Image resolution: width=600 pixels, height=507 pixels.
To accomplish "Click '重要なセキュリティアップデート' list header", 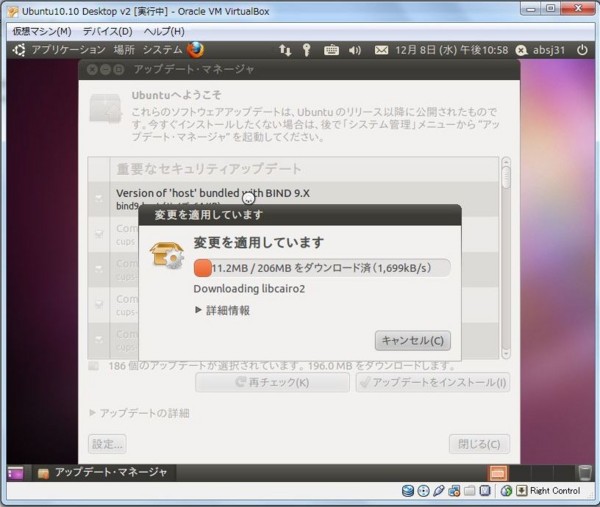I will [x=209, y=169].
